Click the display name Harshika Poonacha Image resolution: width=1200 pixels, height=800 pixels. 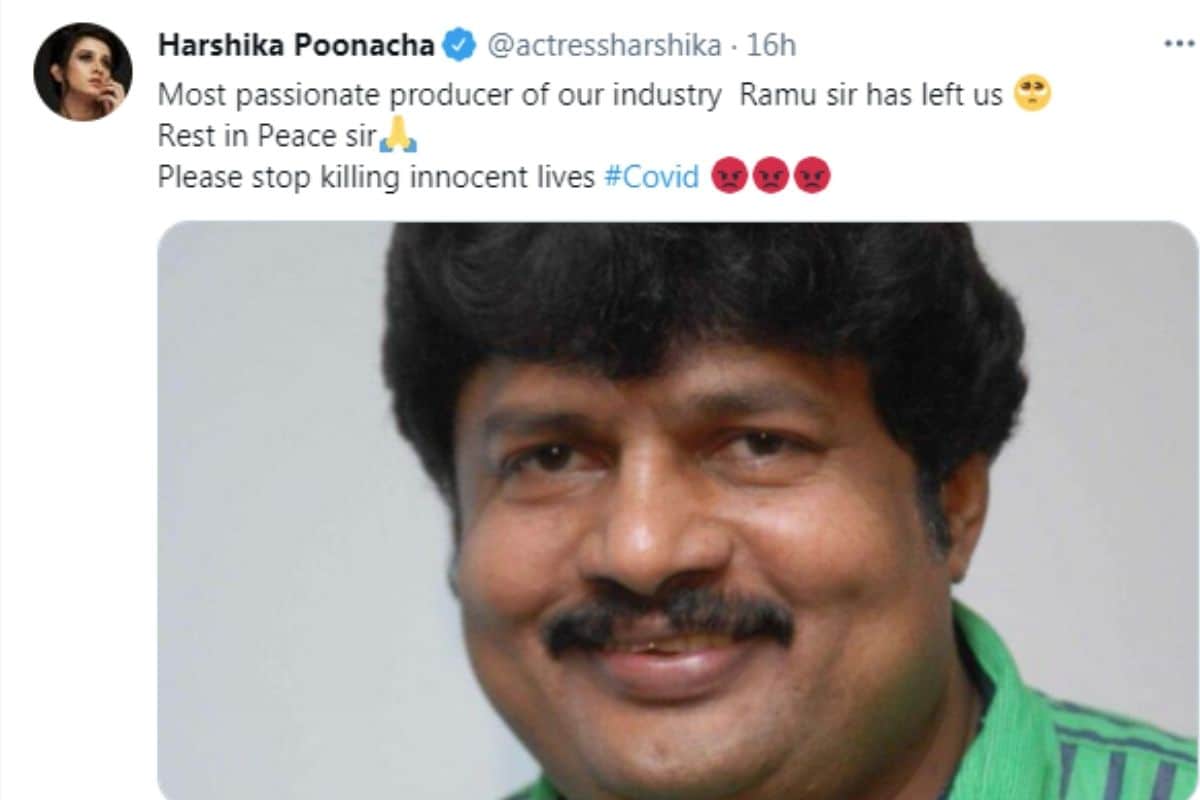(297, 46)
